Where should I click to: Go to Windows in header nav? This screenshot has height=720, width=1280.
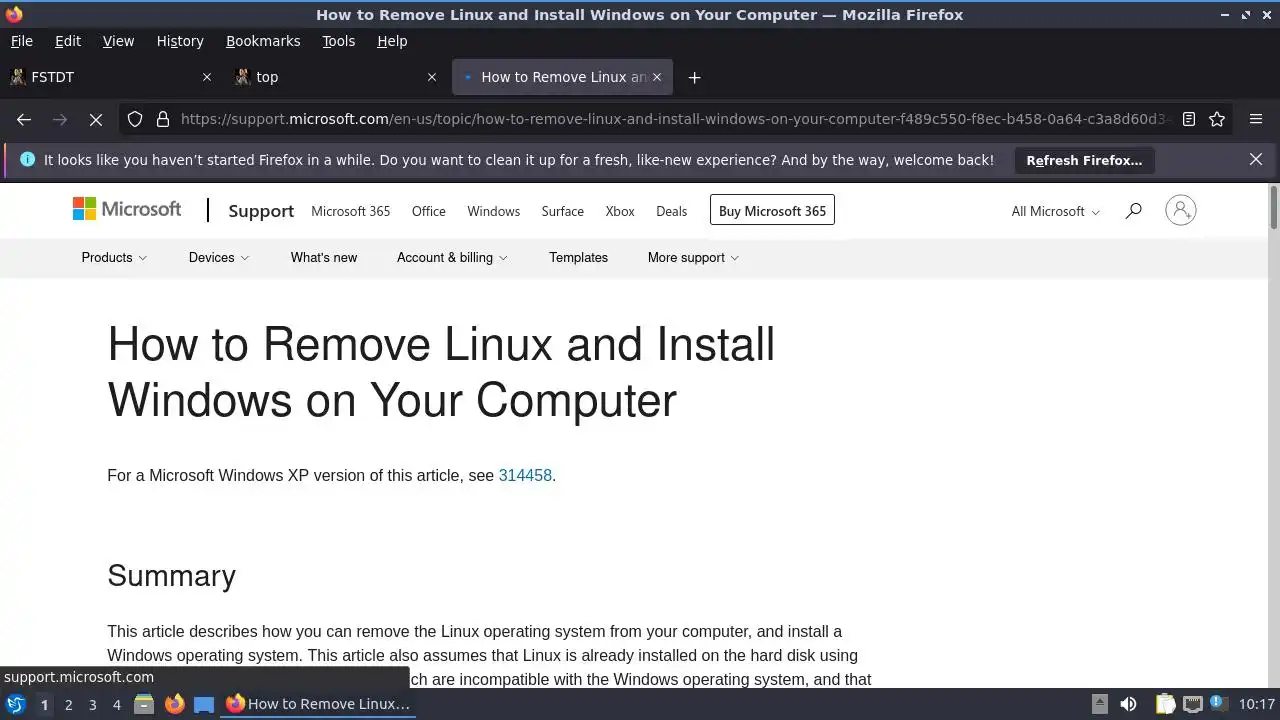(494, 211)
